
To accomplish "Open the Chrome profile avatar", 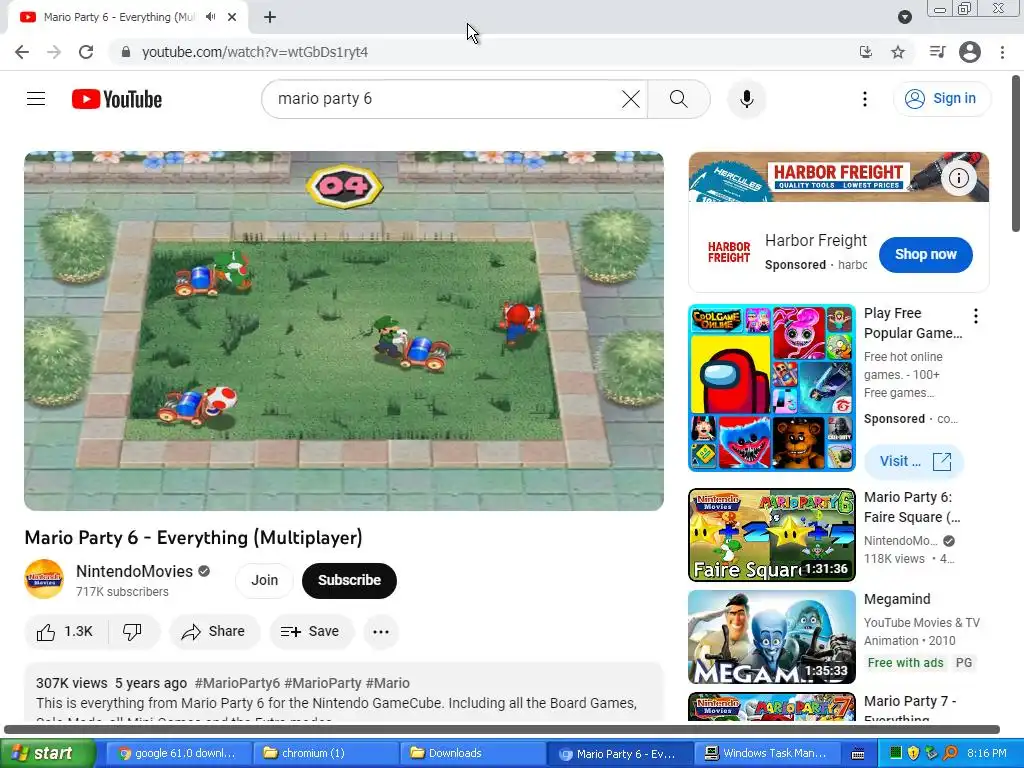I will 970,52.
